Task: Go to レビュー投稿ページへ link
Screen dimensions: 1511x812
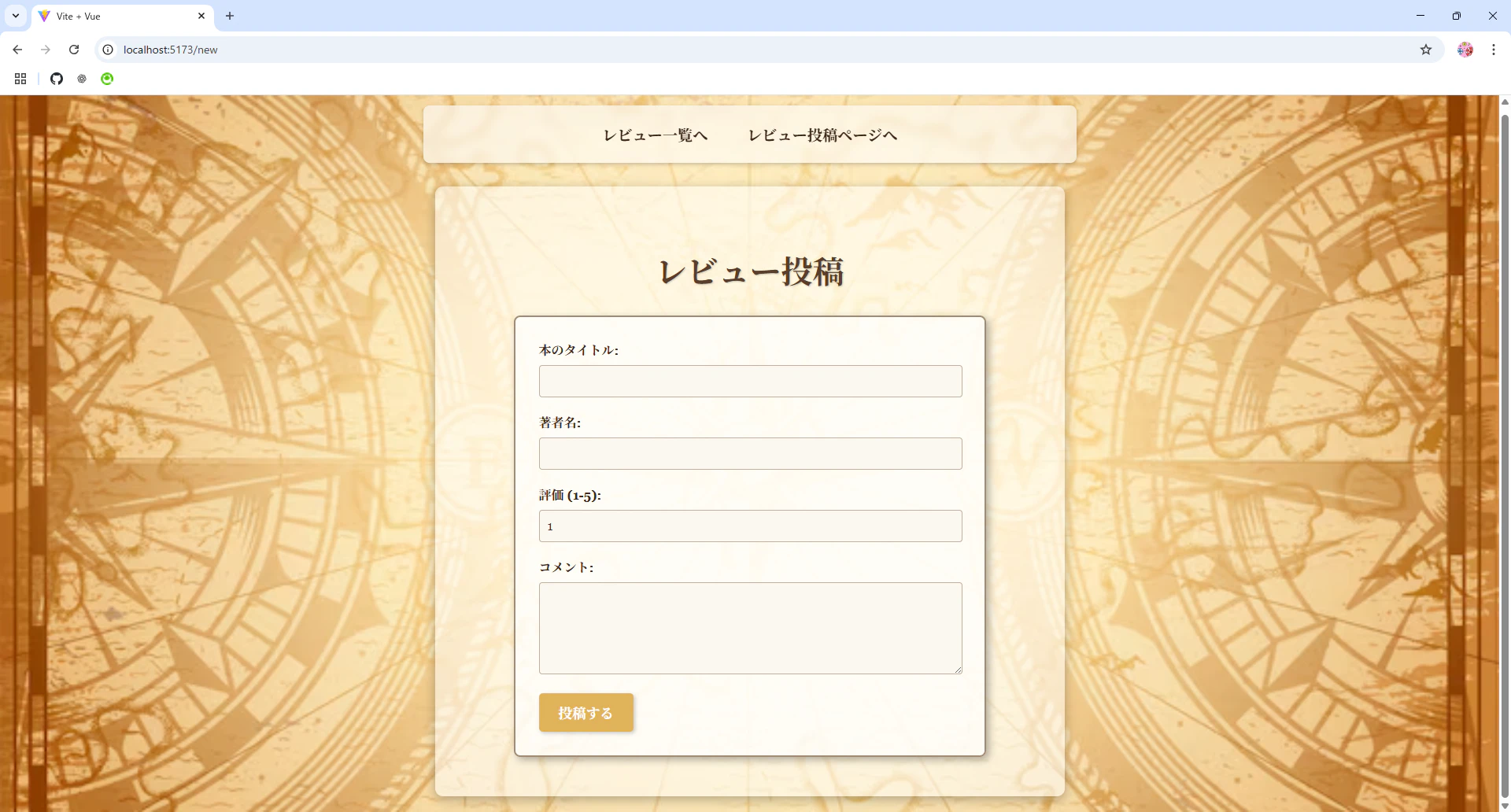Action: pos(822,135)
